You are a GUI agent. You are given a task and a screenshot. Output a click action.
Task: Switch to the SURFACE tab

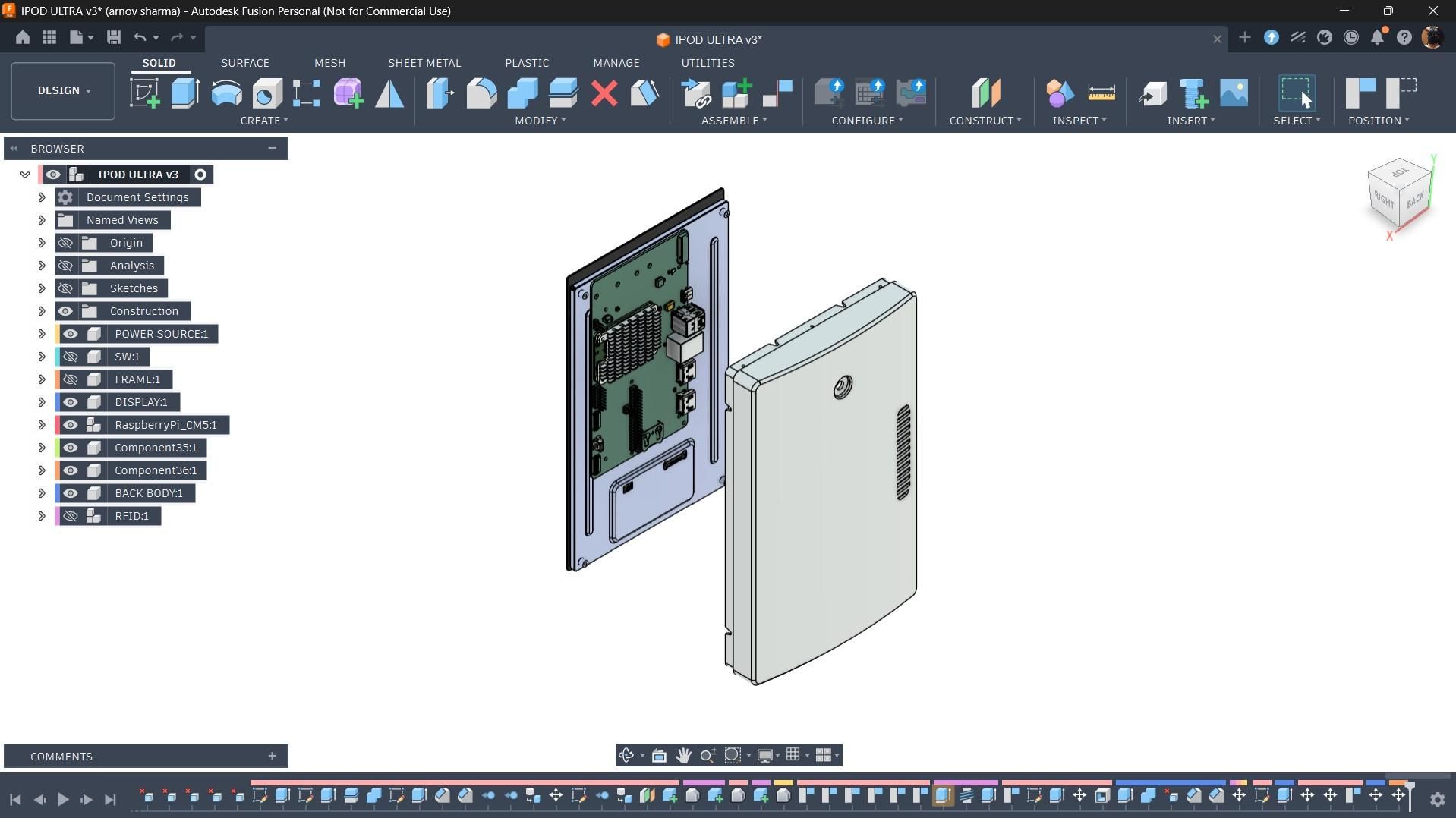pos(245,63)
